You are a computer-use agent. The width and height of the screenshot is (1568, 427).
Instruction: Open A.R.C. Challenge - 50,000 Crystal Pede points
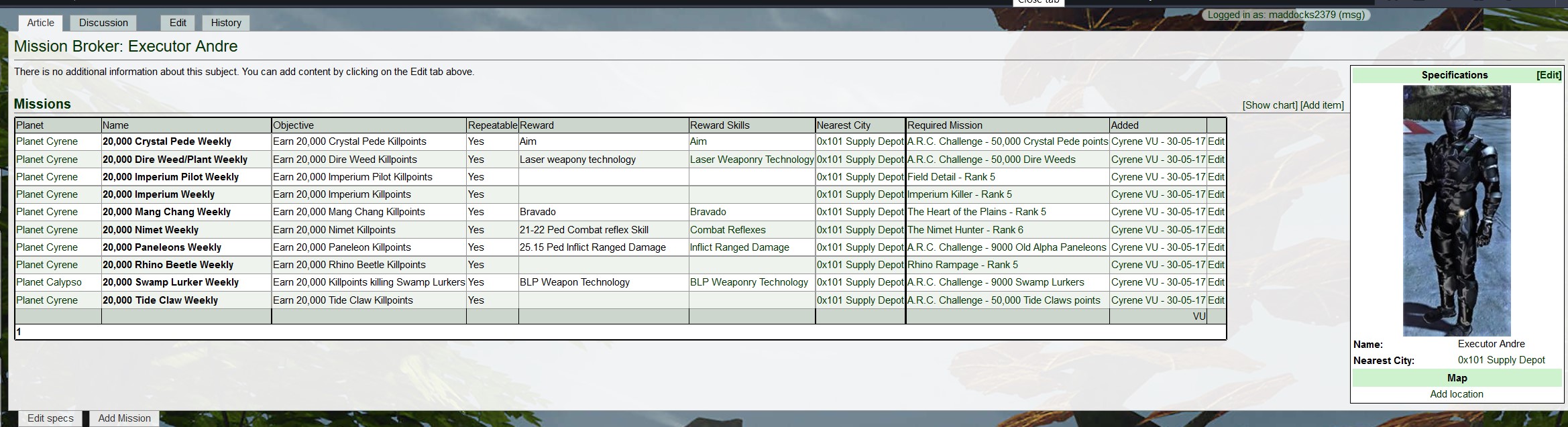1007,141
